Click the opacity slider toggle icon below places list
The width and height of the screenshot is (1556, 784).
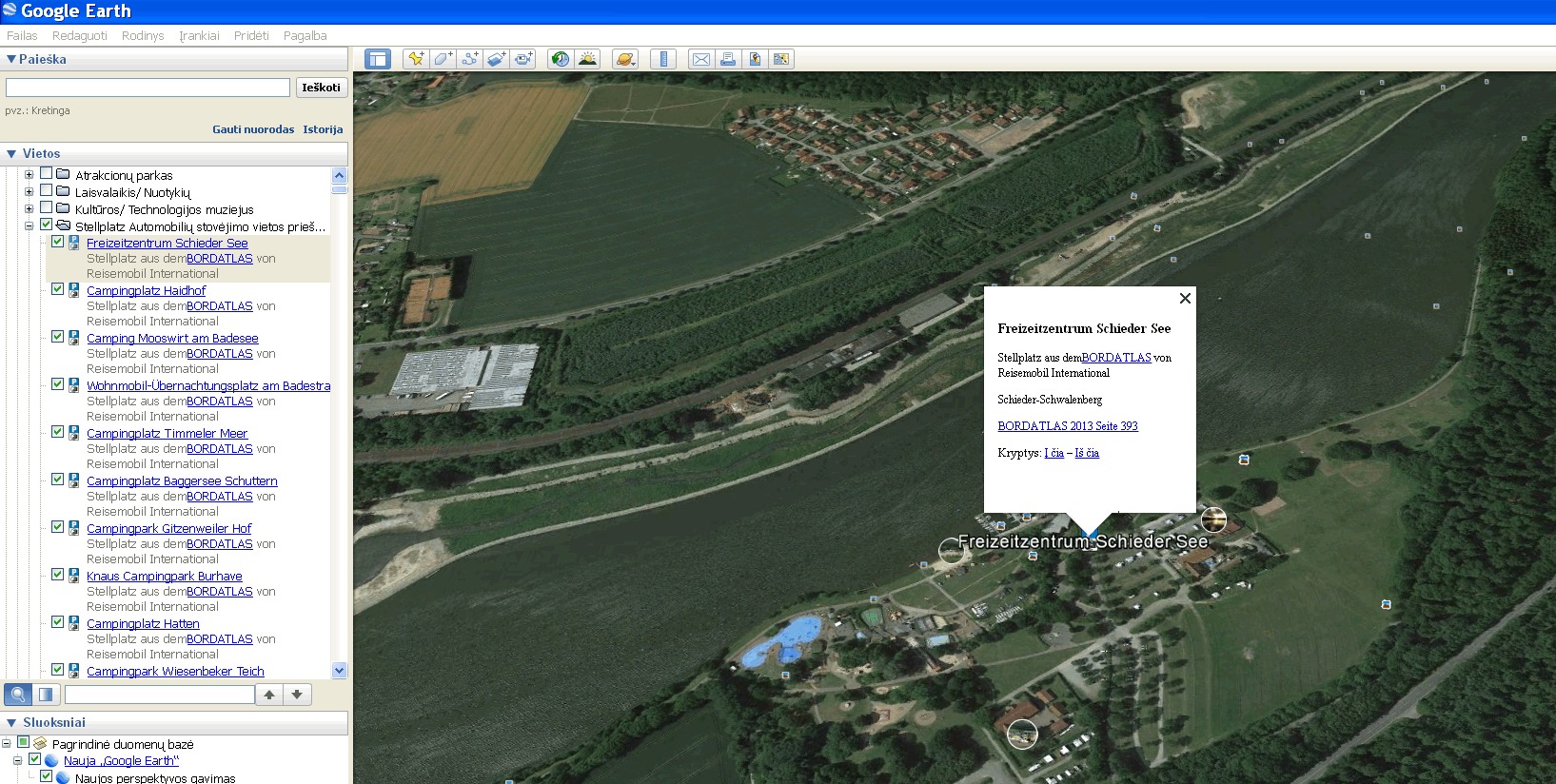(x=46, y=695)
